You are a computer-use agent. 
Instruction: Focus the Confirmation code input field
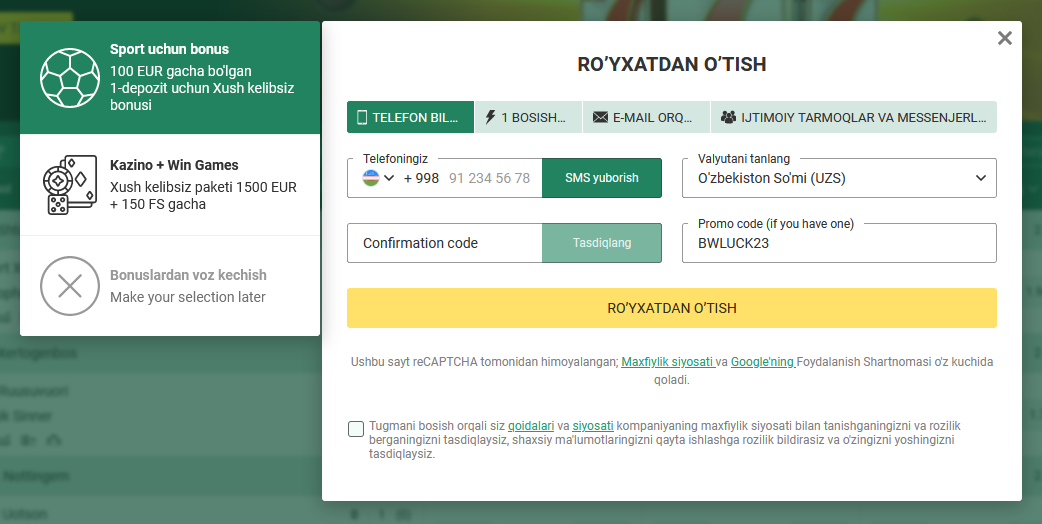pos(445,243)
